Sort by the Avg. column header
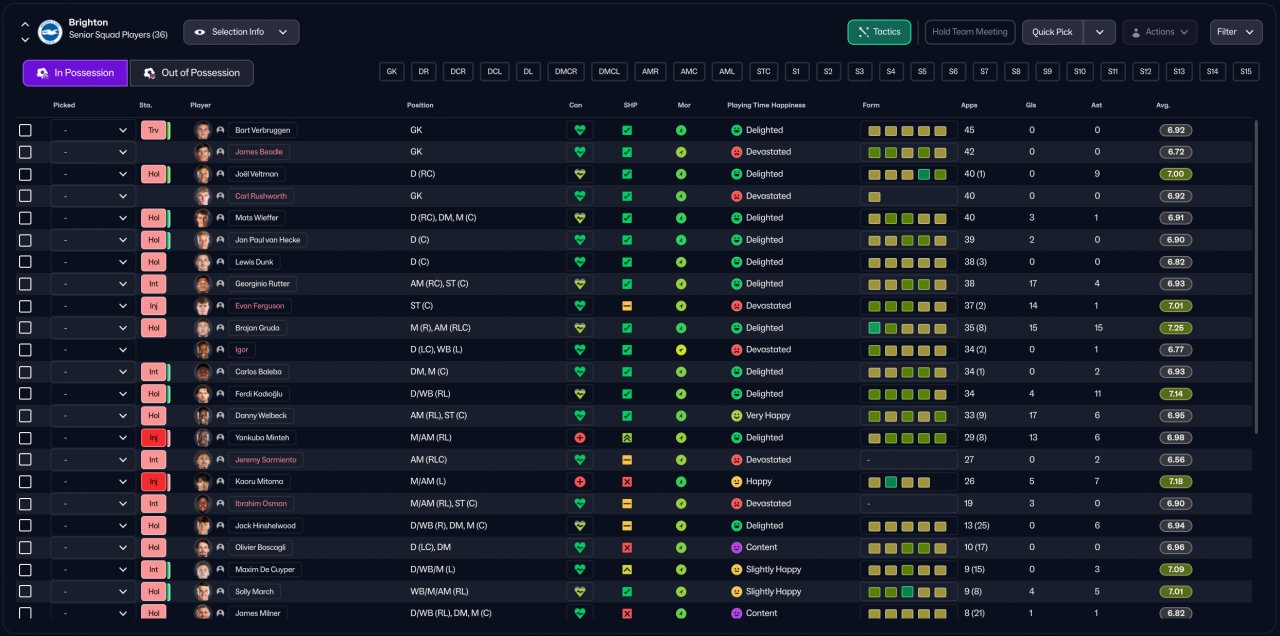Viewport: 1280px width, 636px height. [x=1163, y=105]
